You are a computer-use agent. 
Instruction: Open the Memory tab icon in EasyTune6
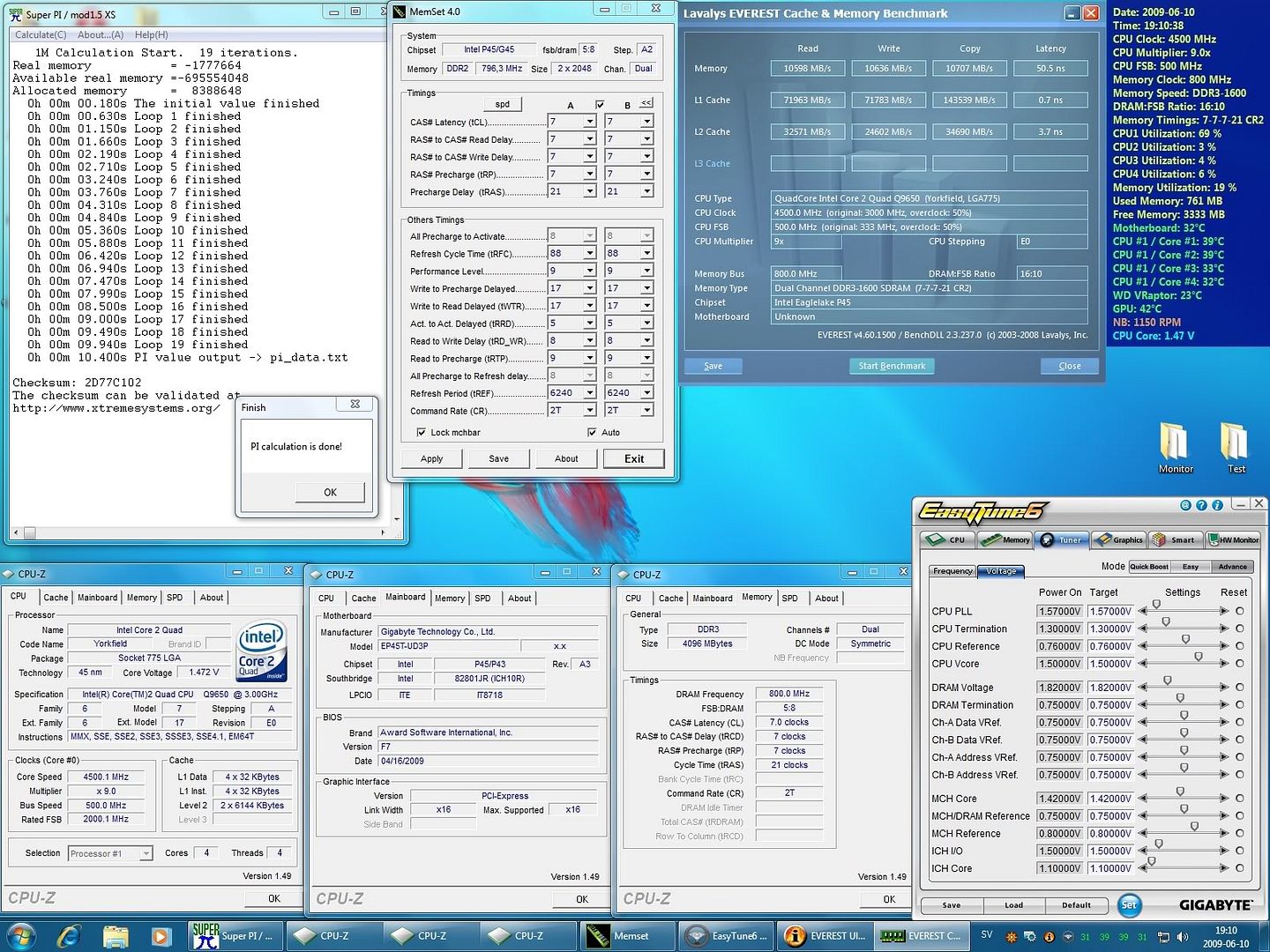[1005, 539]
